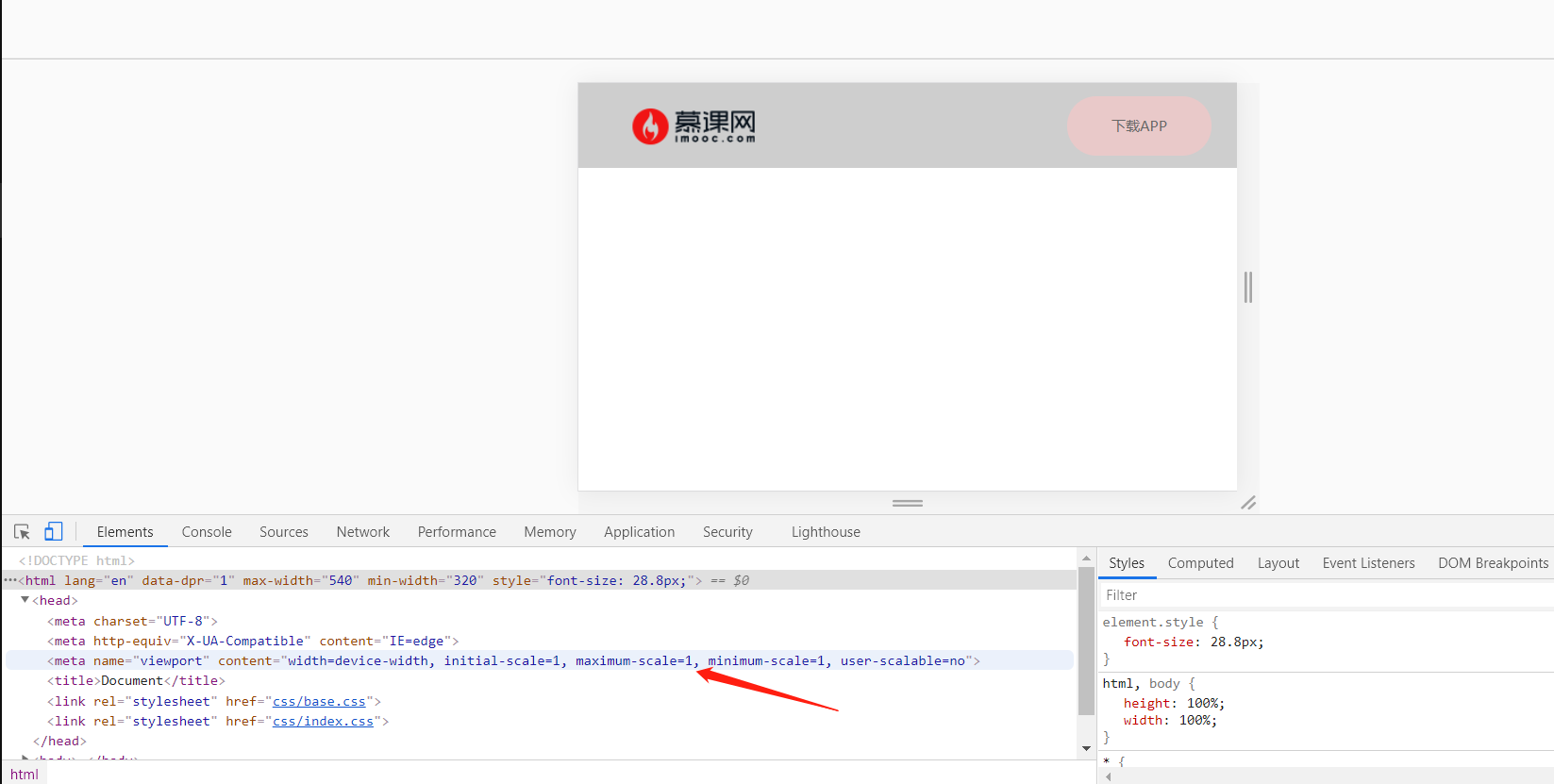Open the css/index.css stylesheet link
The height and width of the screenshot is (784, 1554).
pyautogui.click(x=323, y=721)
